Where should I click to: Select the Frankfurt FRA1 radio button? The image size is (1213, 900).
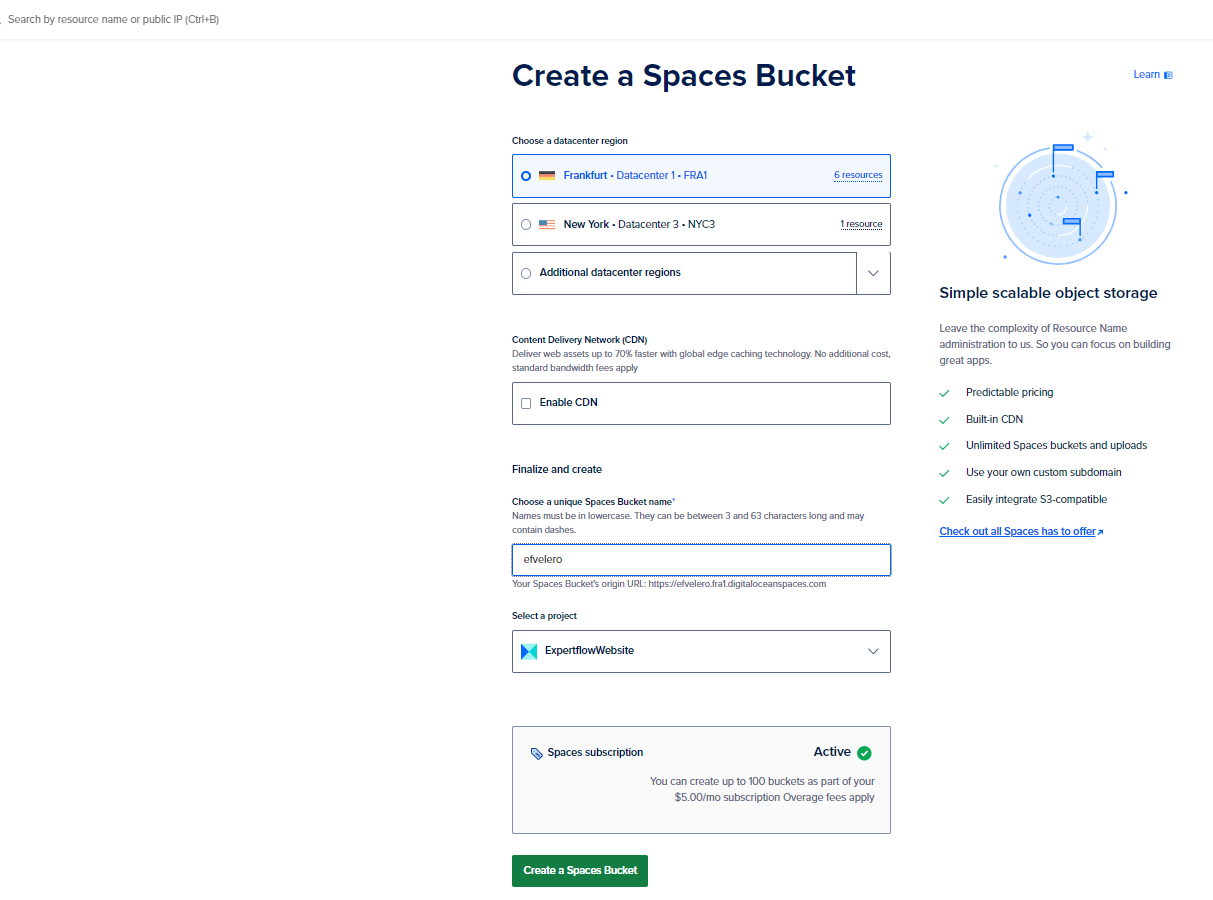point(526,176)
